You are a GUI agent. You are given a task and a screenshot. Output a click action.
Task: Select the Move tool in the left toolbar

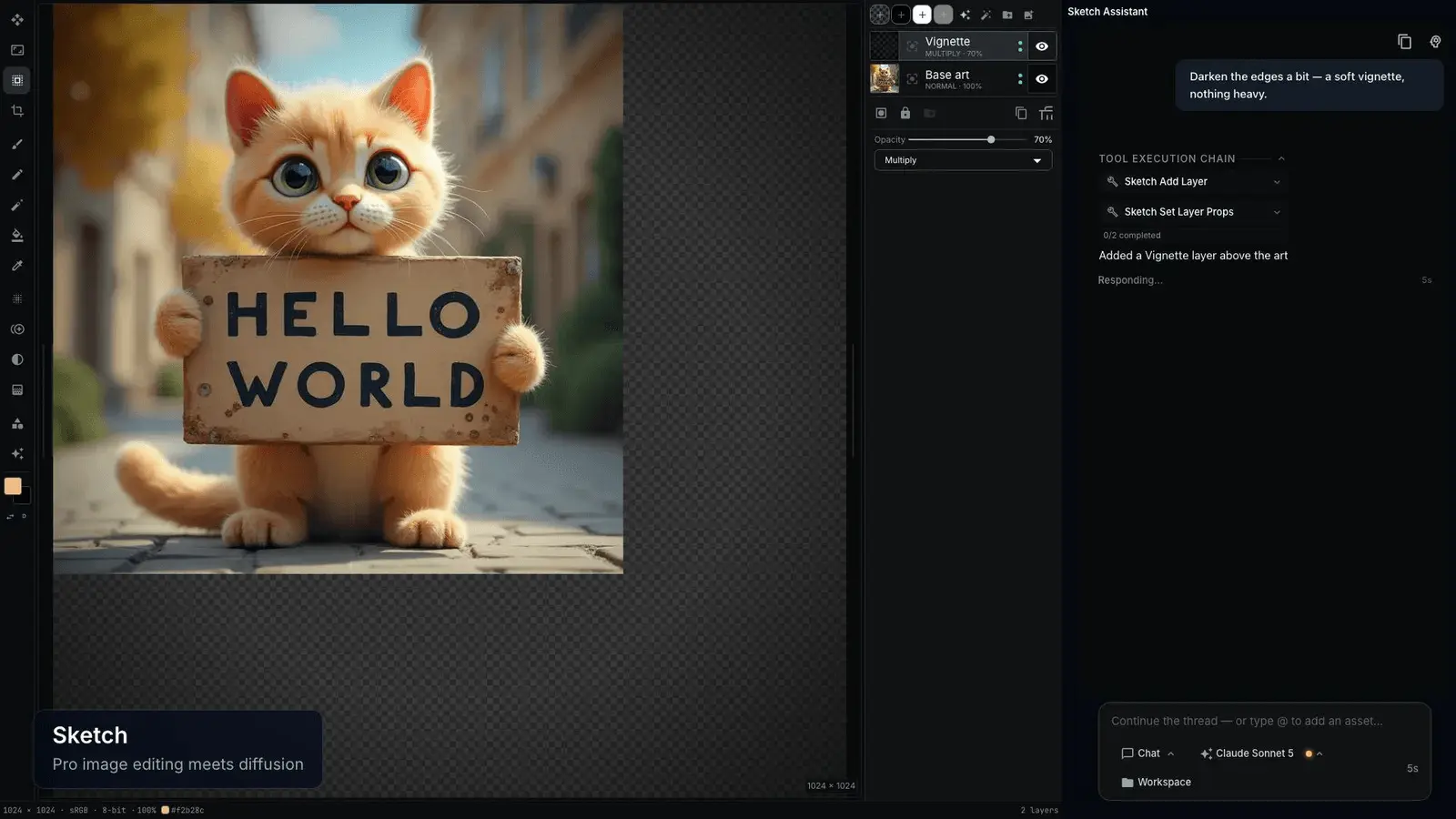pos(17,19)
